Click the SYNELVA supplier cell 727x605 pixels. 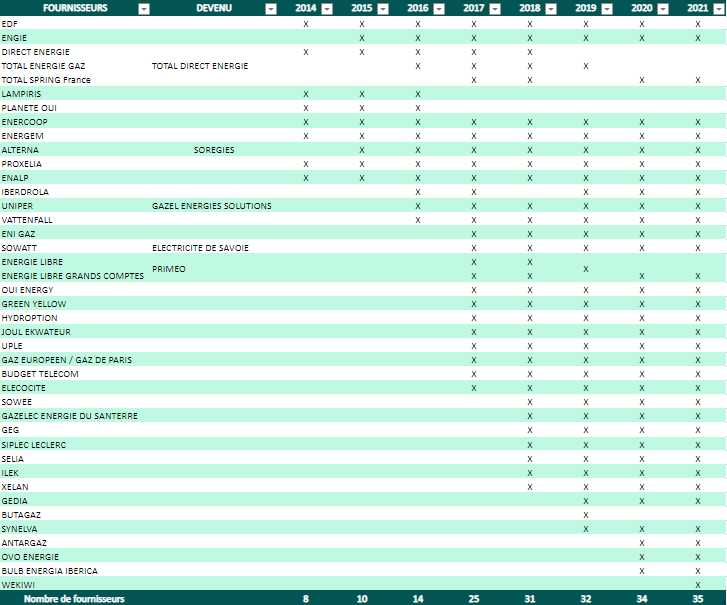(x=75, y=529)
